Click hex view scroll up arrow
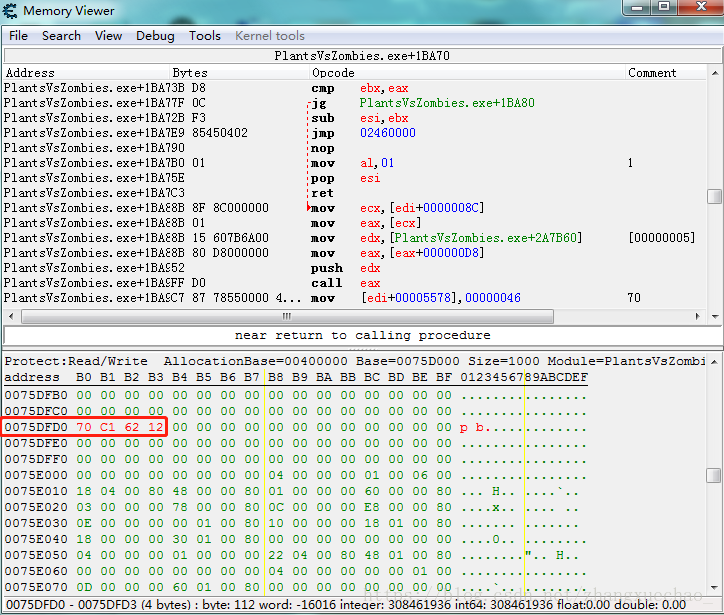The image size is (724, 615). tap(715, 362)
